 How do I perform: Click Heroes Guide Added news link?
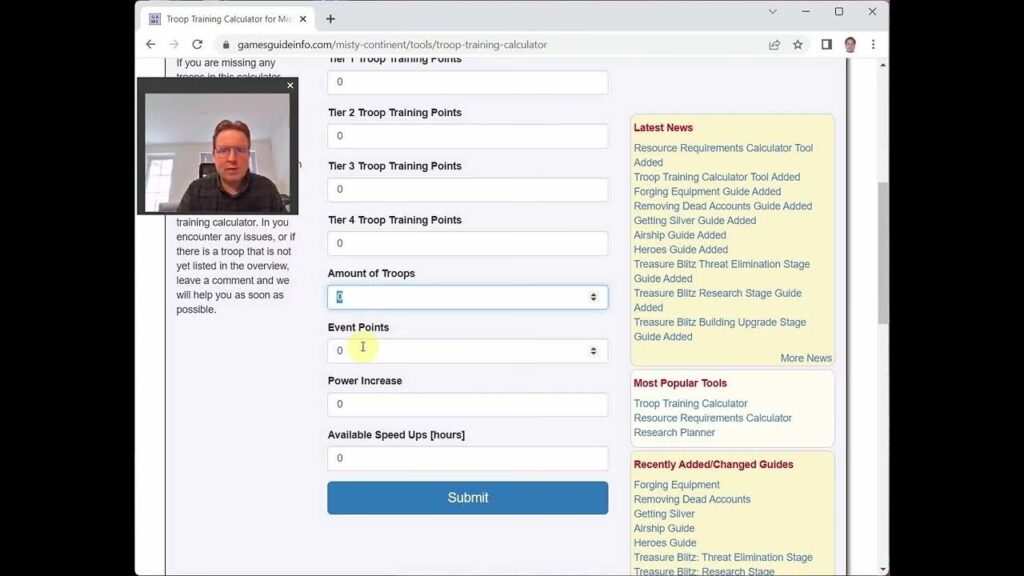pyautogui.click(x=680, y=250)
